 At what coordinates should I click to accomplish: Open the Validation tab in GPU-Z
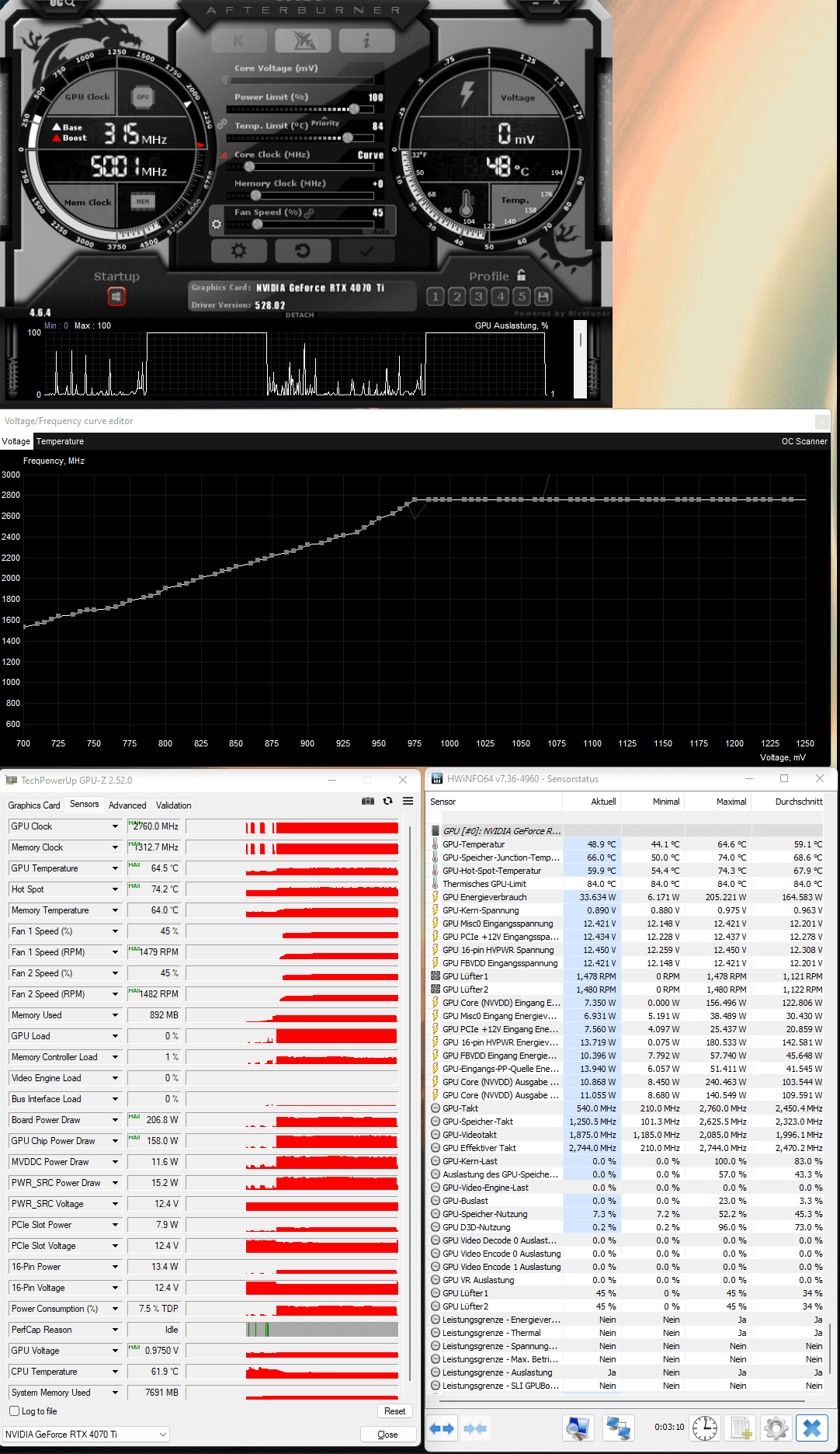[x=174, y=805]
